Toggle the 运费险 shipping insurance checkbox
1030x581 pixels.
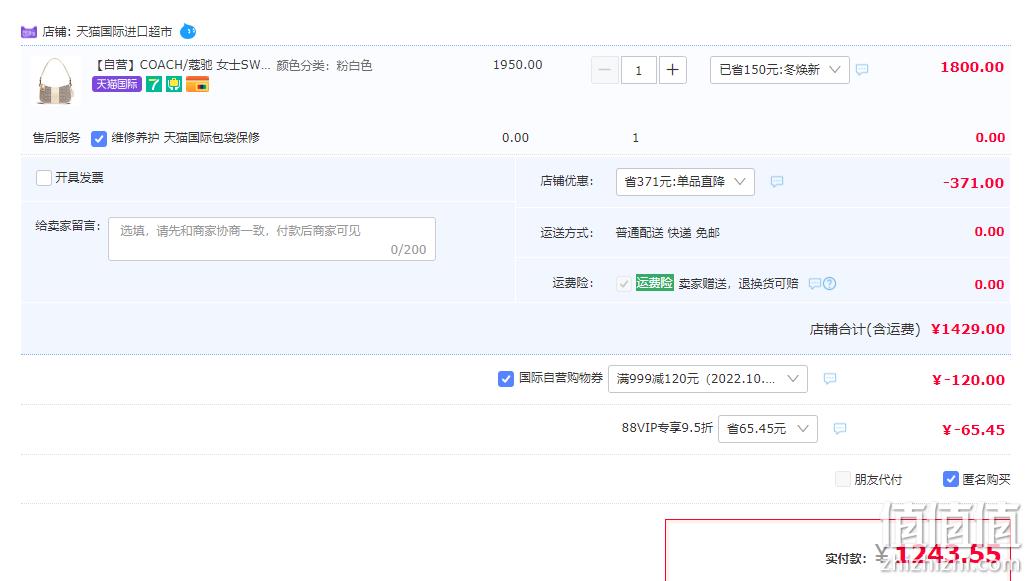coord(623,284)
